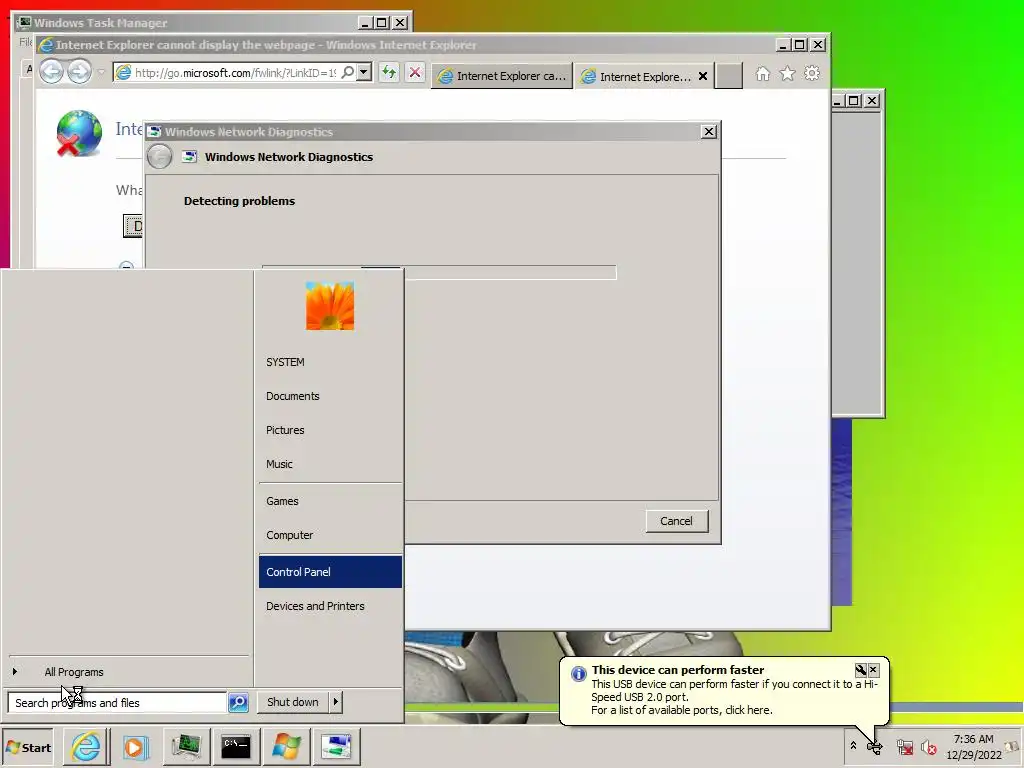Open Computer from the Start menu
The image size is (1024, 768).
(x=289, y=535)
